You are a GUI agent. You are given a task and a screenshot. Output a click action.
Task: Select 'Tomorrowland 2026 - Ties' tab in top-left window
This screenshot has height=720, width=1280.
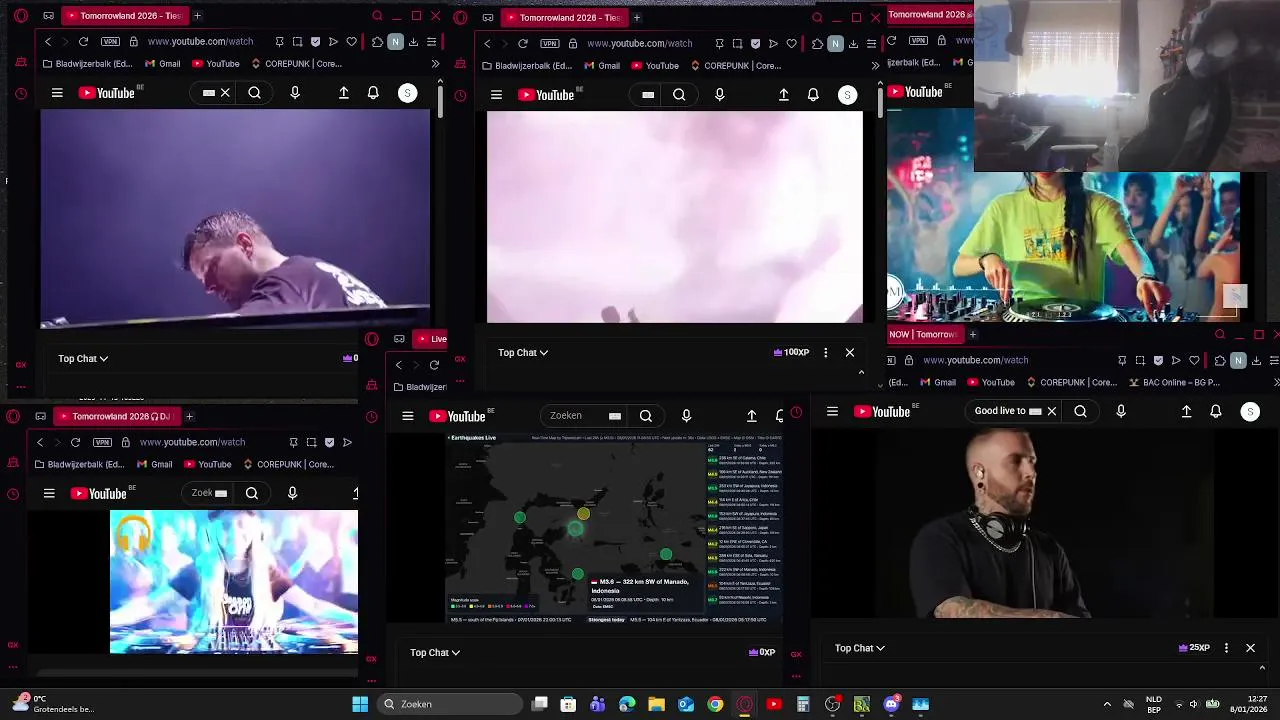pos(124,16)
